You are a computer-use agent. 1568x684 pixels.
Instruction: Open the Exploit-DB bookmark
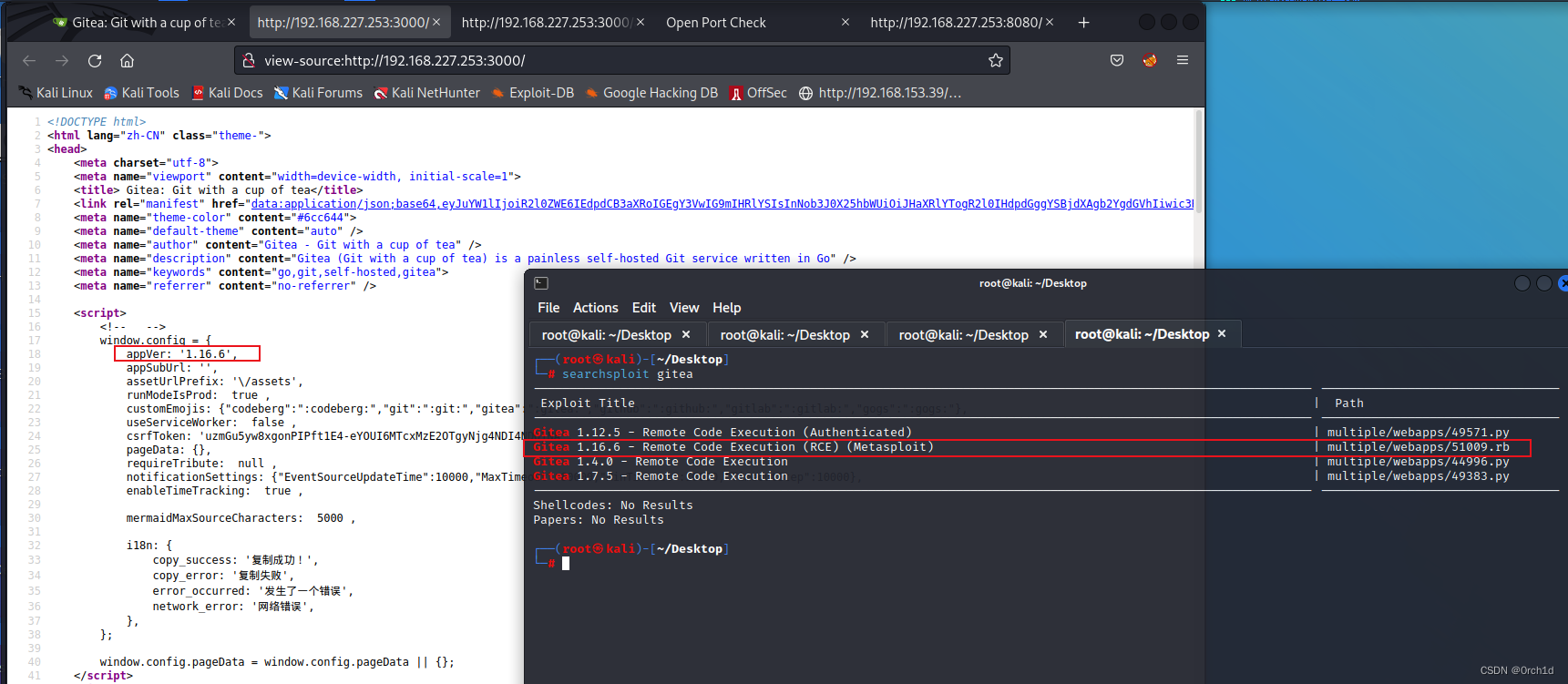coord(533,93)
